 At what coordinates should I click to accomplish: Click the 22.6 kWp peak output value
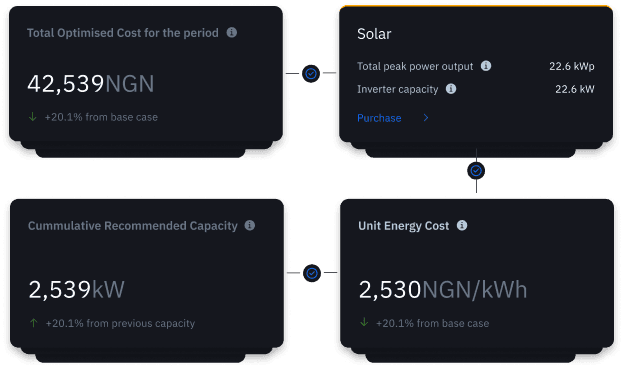coord(572,66)
